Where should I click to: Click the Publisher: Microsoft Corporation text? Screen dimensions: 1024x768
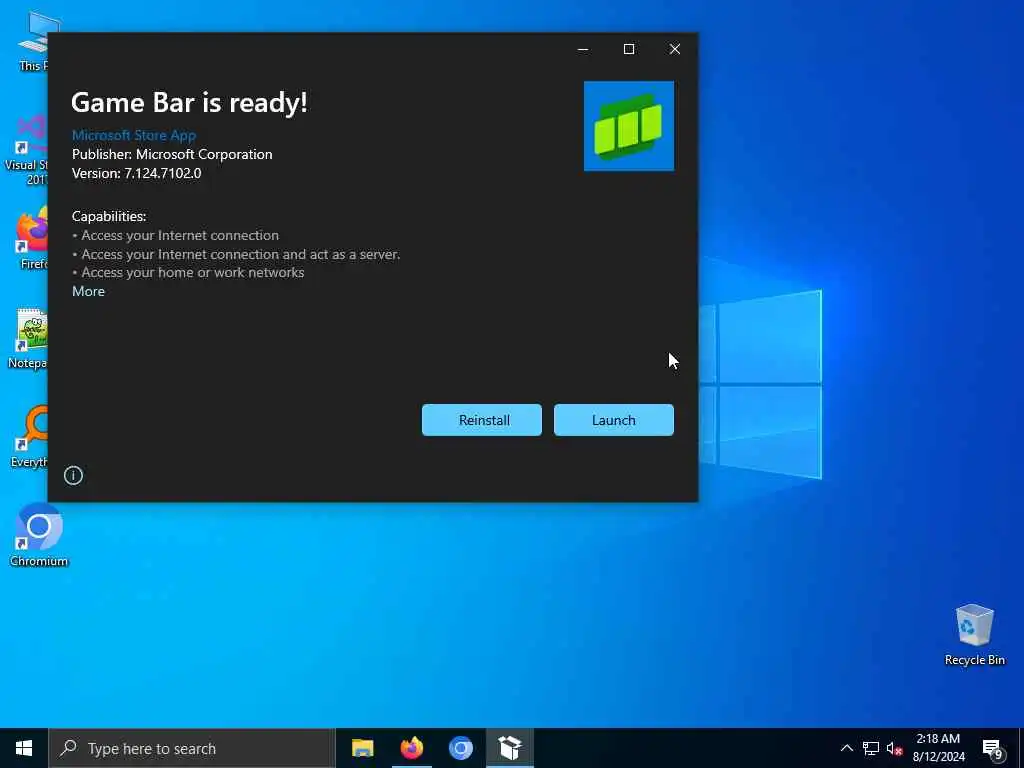click(x=172, y=154)
